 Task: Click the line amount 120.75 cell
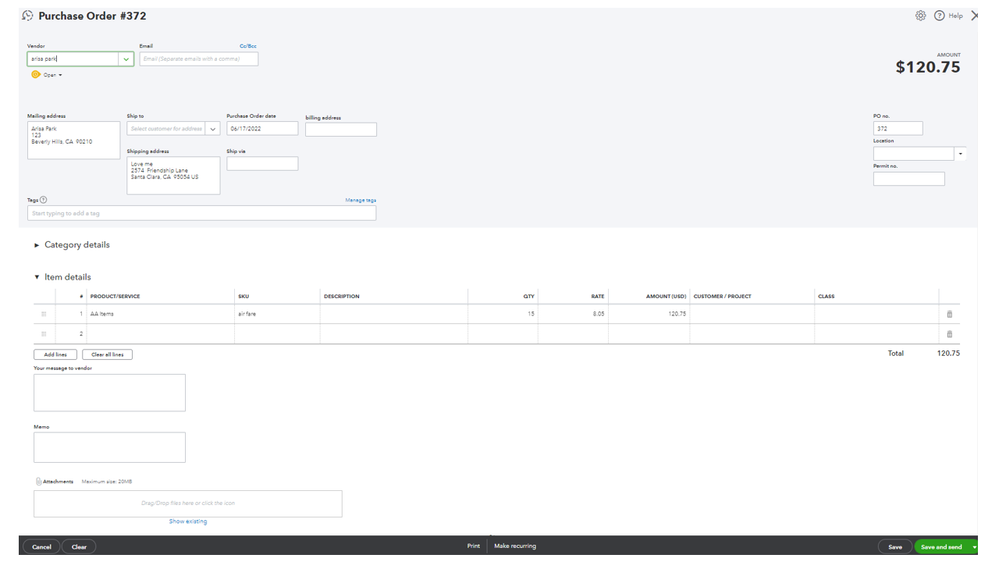coord(649,314)
